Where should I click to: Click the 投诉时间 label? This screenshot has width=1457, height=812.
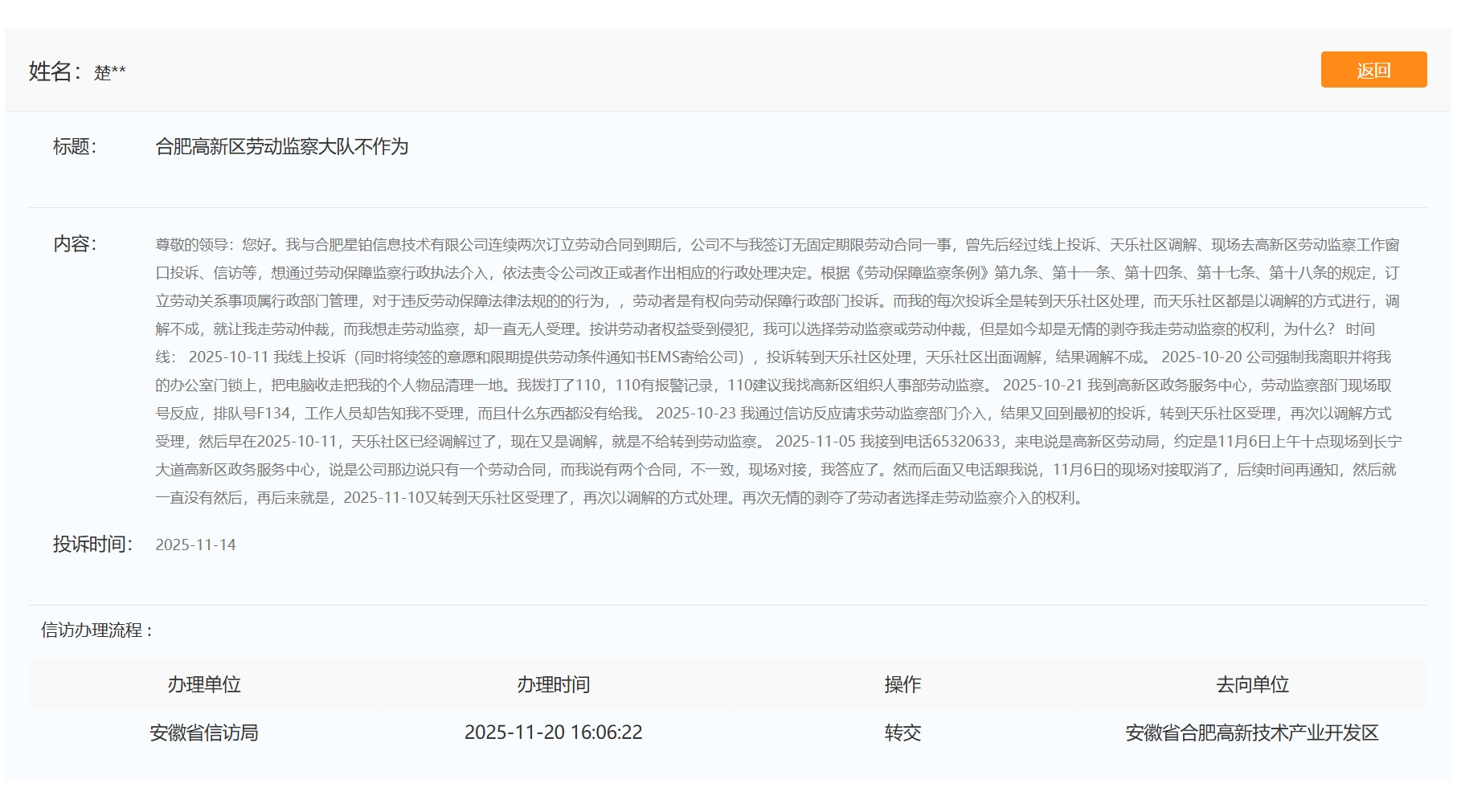pos(91,545)
